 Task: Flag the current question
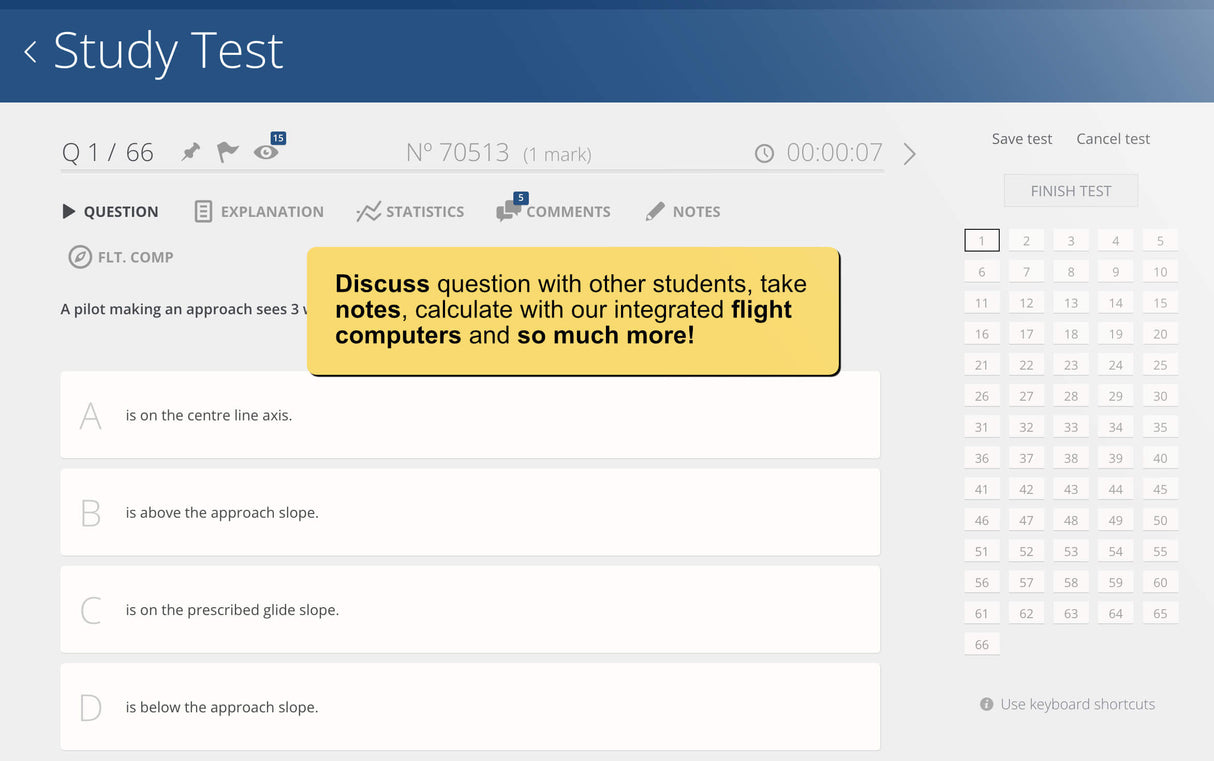(x=228, y=152)
